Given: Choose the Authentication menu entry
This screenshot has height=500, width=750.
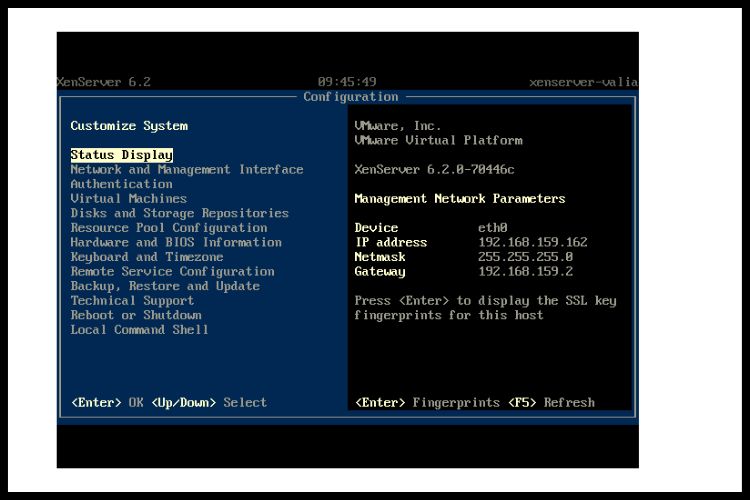Looking at the screenshot, I should pyautogui.click(x=121, y=184).
